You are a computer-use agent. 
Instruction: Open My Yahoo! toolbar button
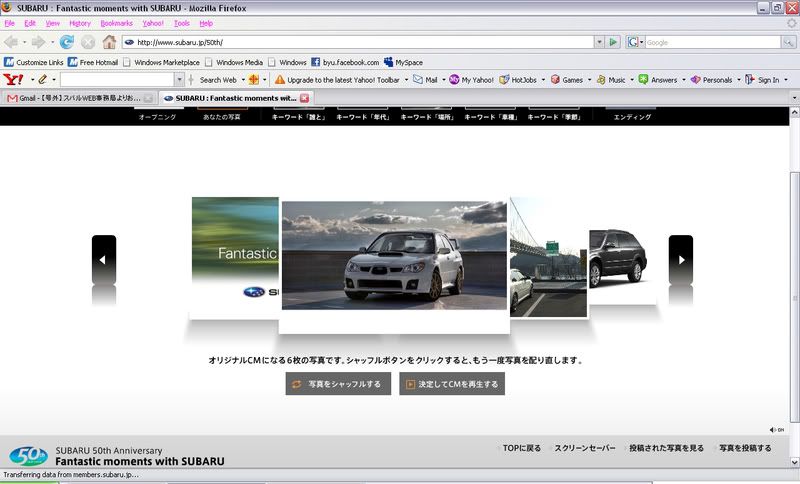point(471,80)
